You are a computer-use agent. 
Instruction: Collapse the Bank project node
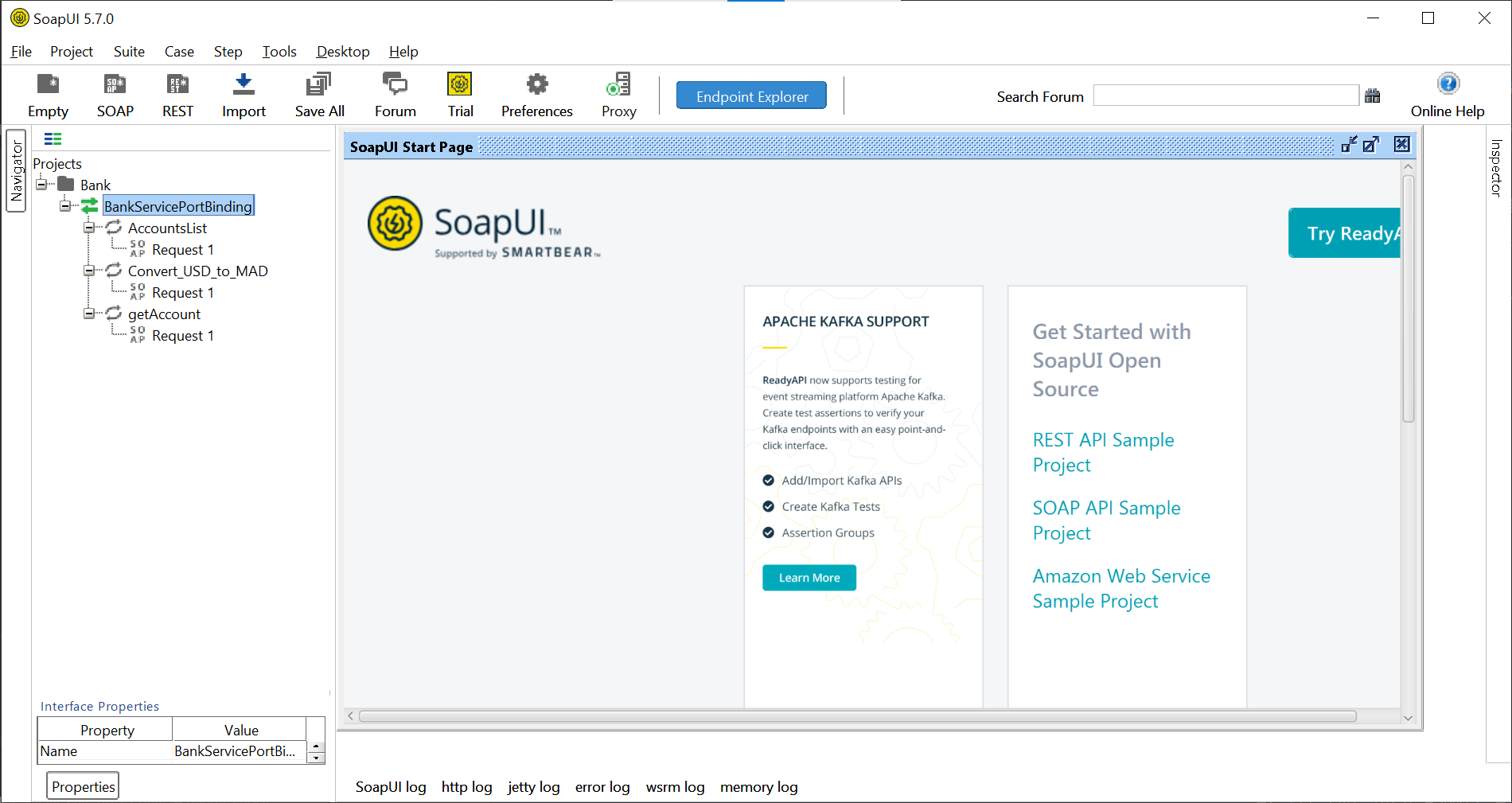coord(41,184)
